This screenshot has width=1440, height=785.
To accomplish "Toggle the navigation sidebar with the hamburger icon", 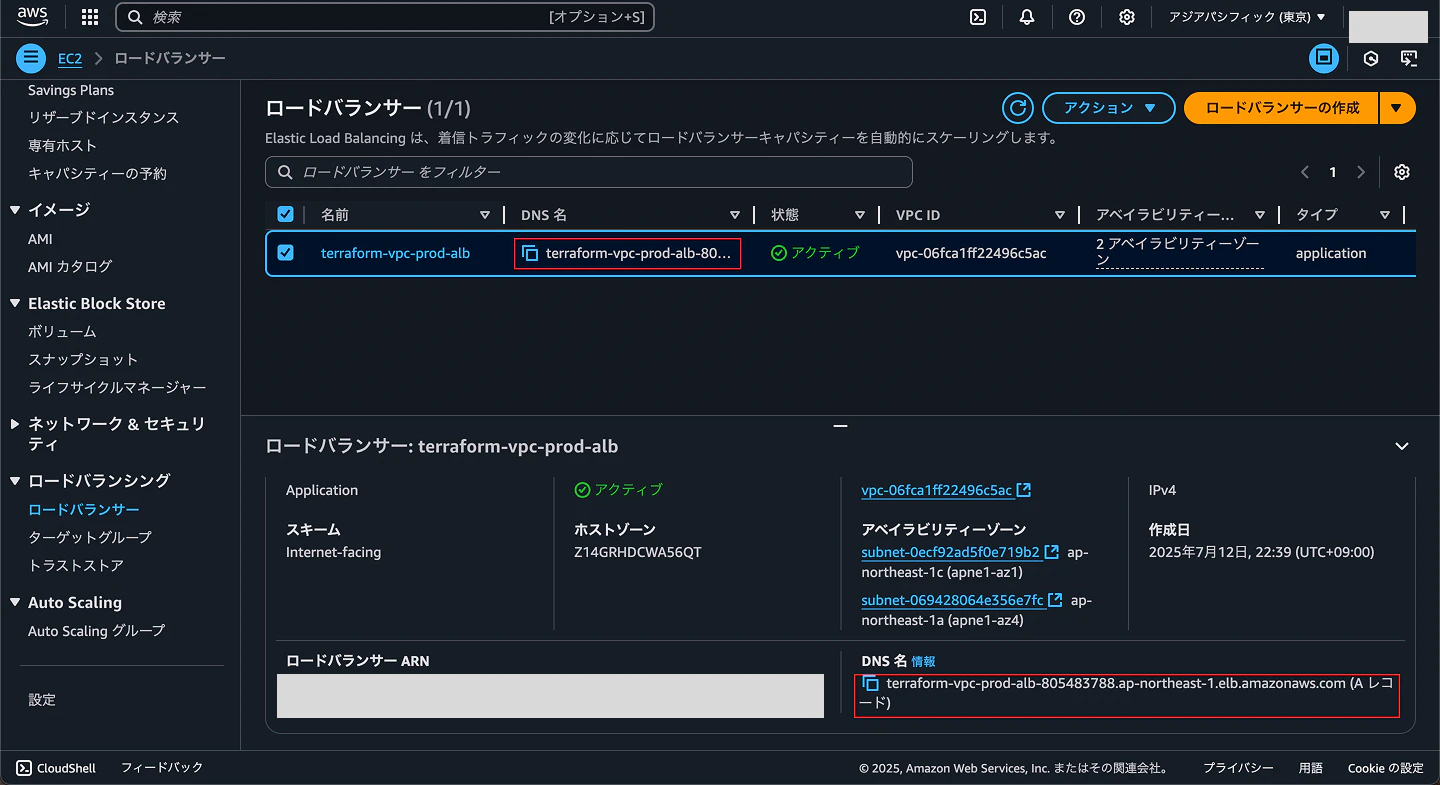I will coord(30,58).
